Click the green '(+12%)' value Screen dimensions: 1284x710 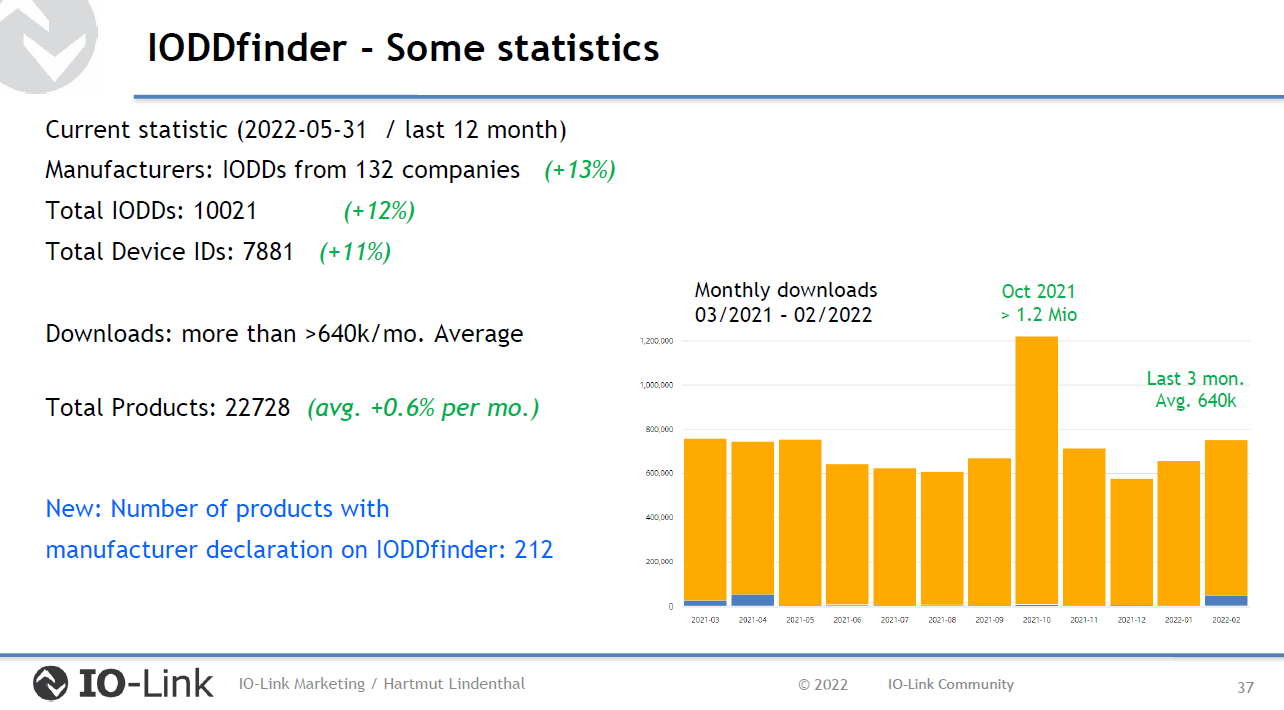click(379, 211)
